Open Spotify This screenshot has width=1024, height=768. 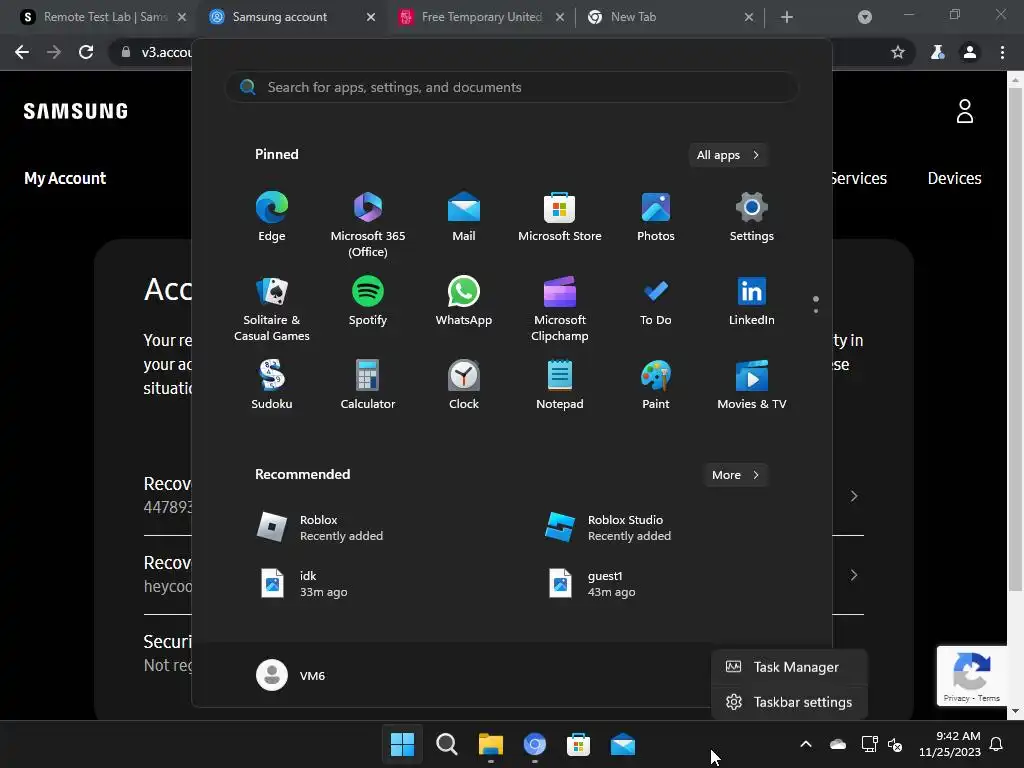368,301
